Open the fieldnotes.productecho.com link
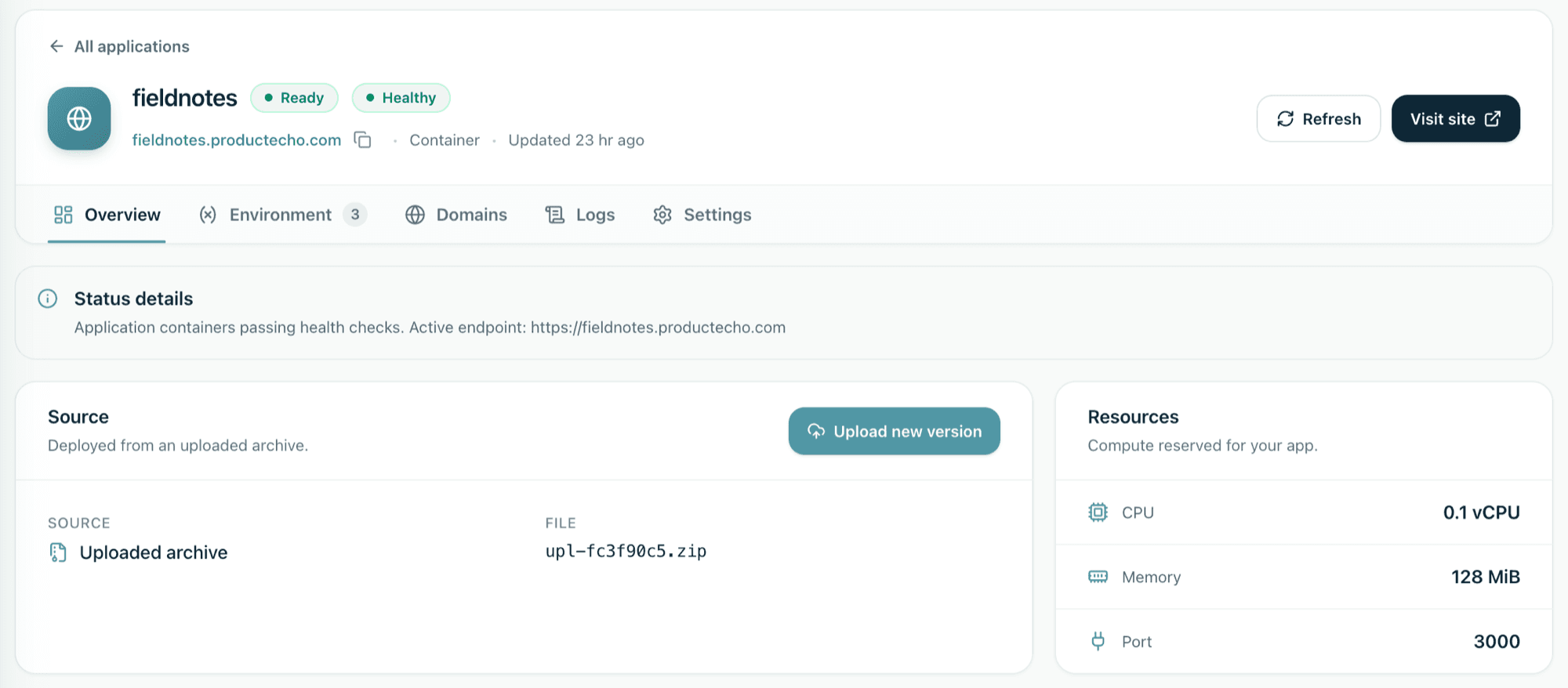This screenshot has height=688, width=1568. pos(237,140)
